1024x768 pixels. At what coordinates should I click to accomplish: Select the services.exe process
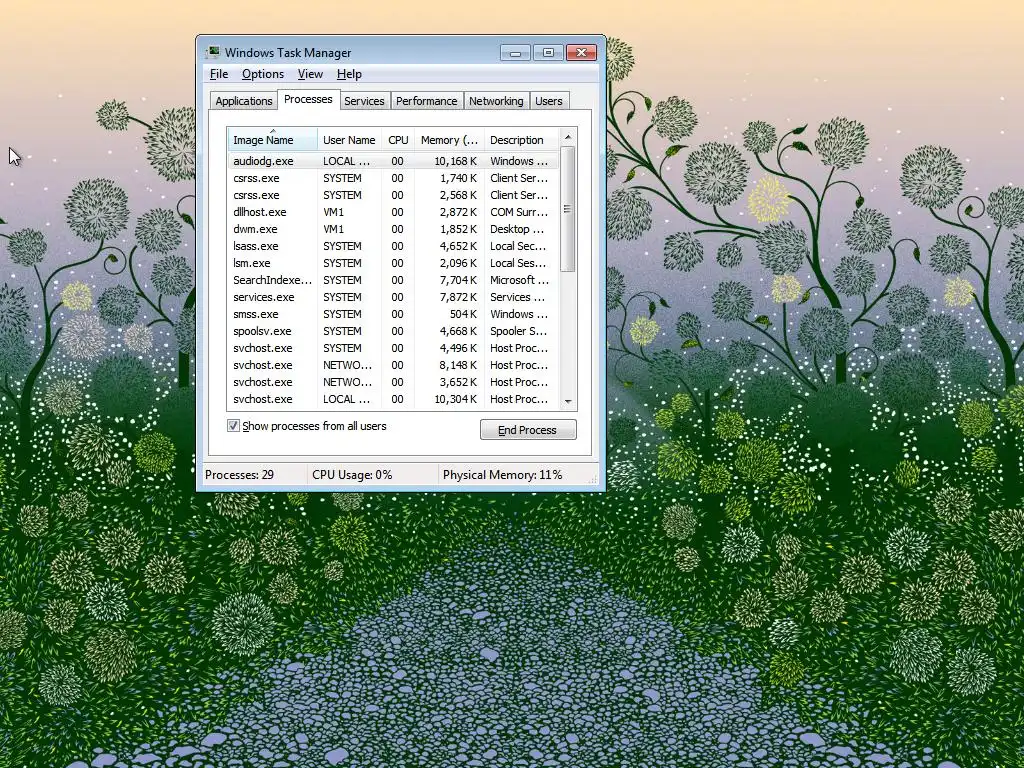tap(393, 296)
